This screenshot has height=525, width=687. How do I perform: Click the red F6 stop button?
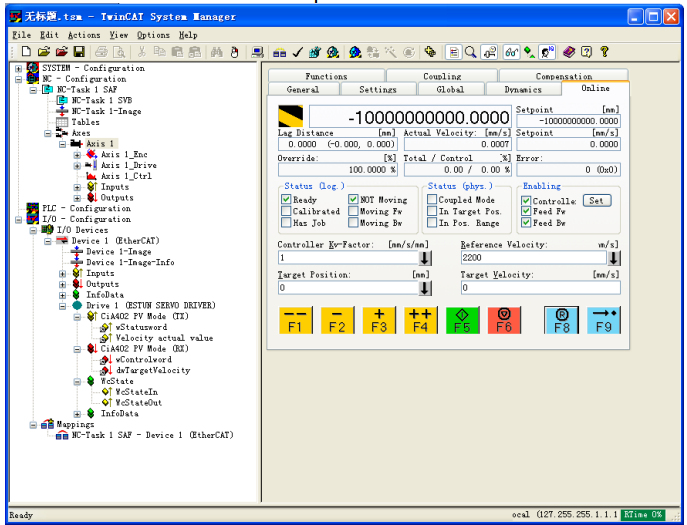click(x=504, y=320)
